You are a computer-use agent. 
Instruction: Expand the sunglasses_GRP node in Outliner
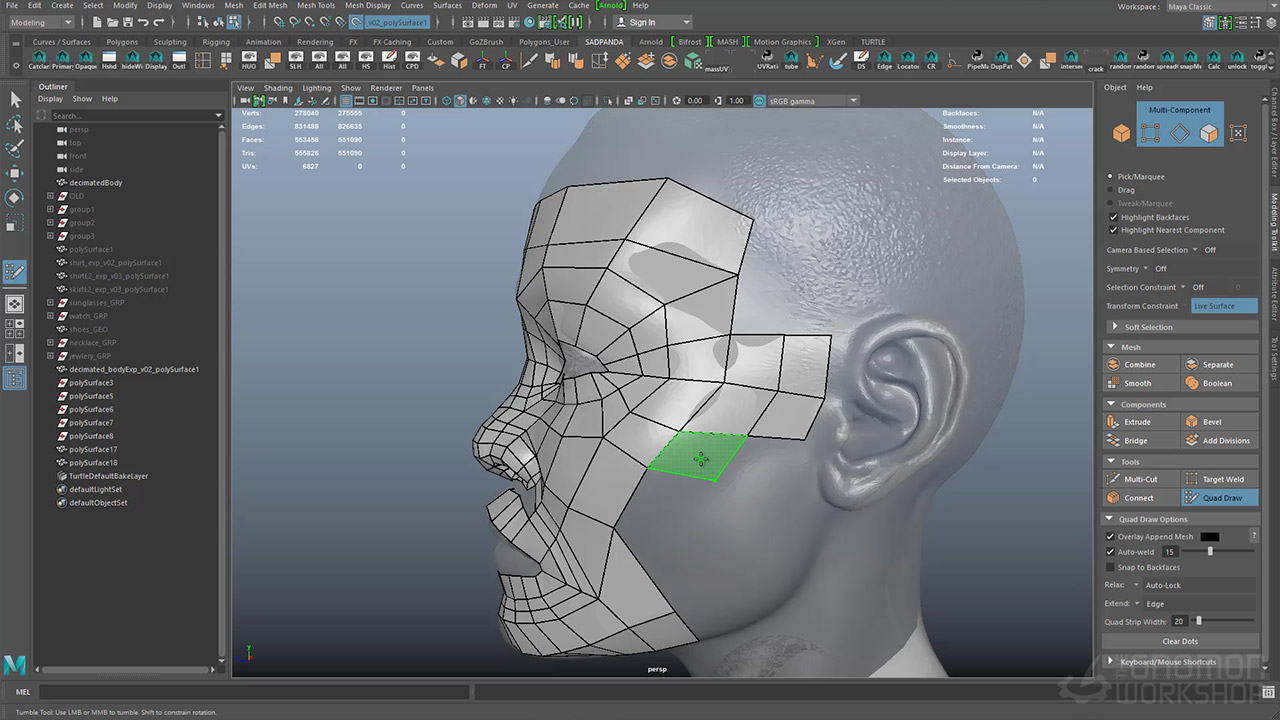tap(50, 302)
